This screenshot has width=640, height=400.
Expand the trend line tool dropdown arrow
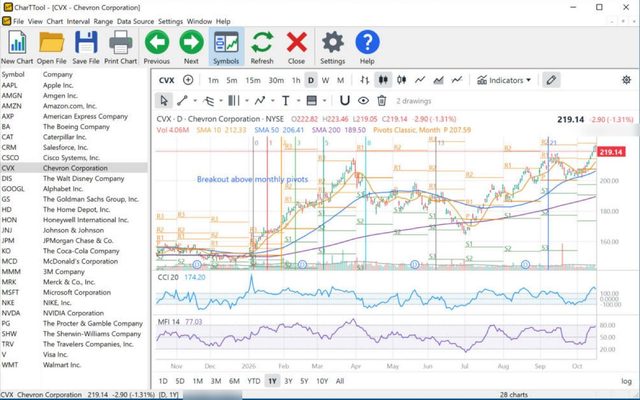195,101
